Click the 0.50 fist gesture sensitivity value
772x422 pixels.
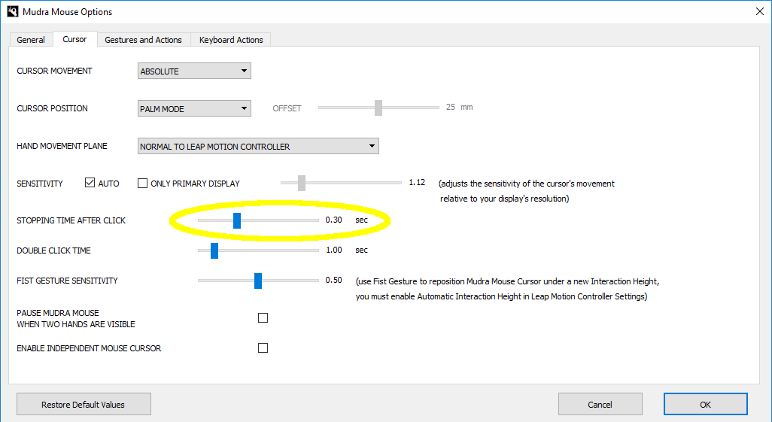(334, 280)
